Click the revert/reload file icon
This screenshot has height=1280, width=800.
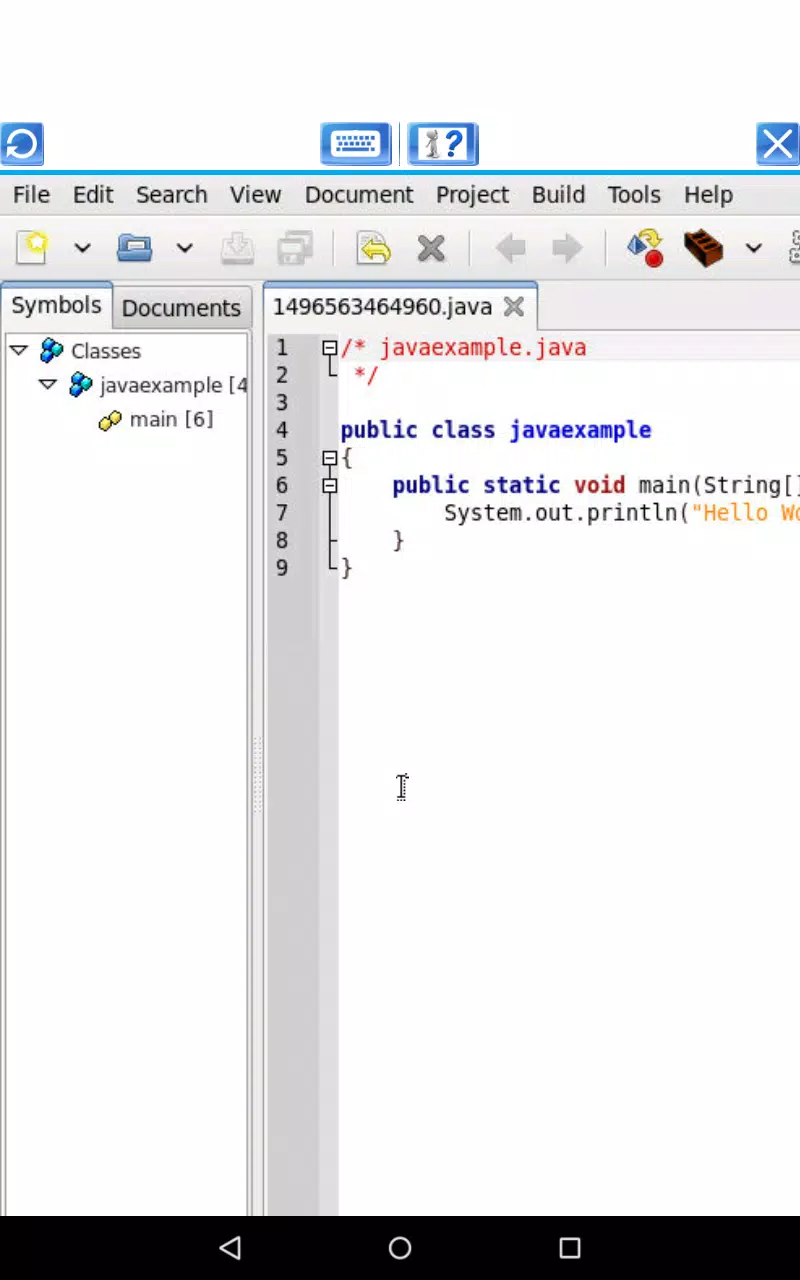pos(373,248)
